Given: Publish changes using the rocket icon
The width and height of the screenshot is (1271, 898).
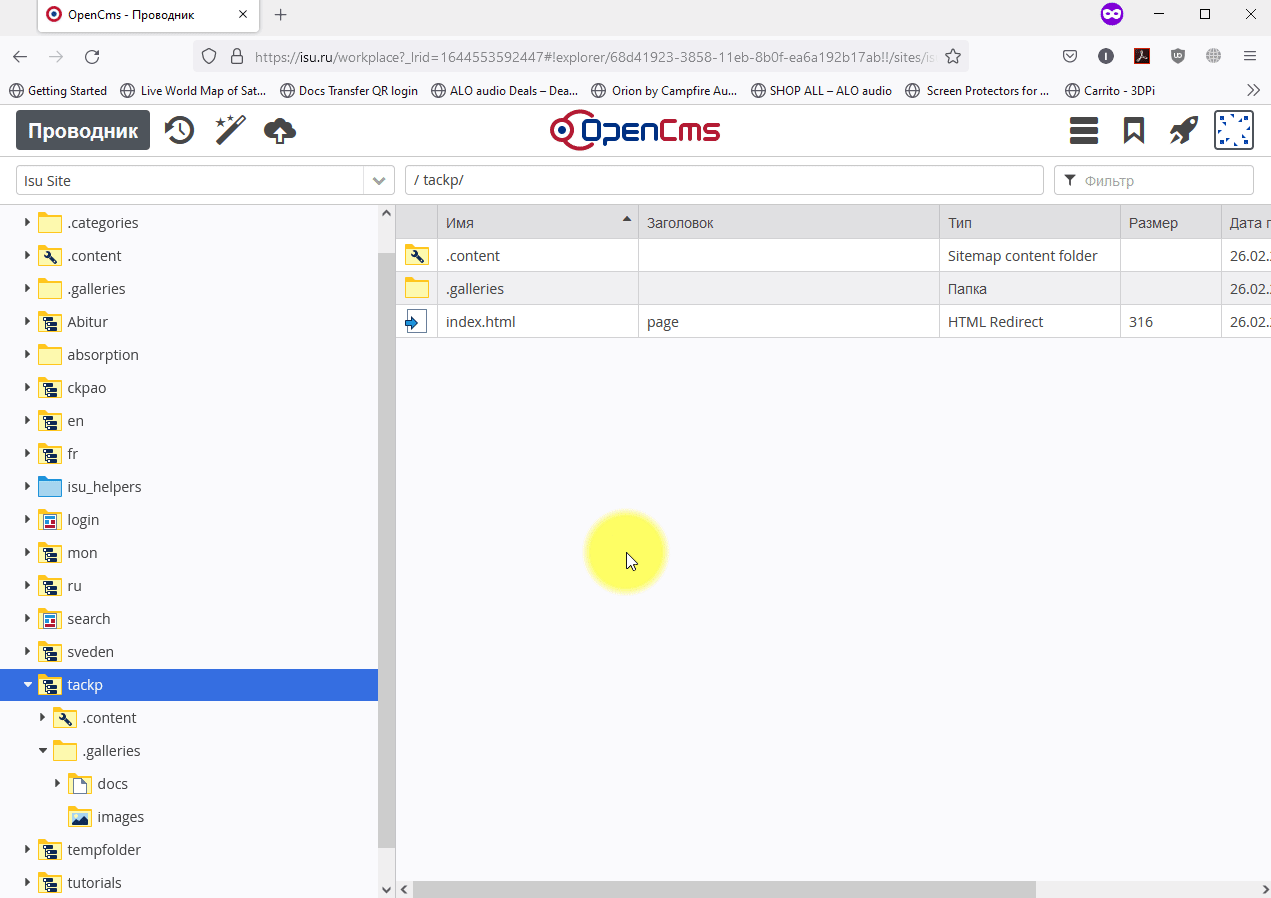Looking at the screenshot, I should click(x=1183, y=130).
